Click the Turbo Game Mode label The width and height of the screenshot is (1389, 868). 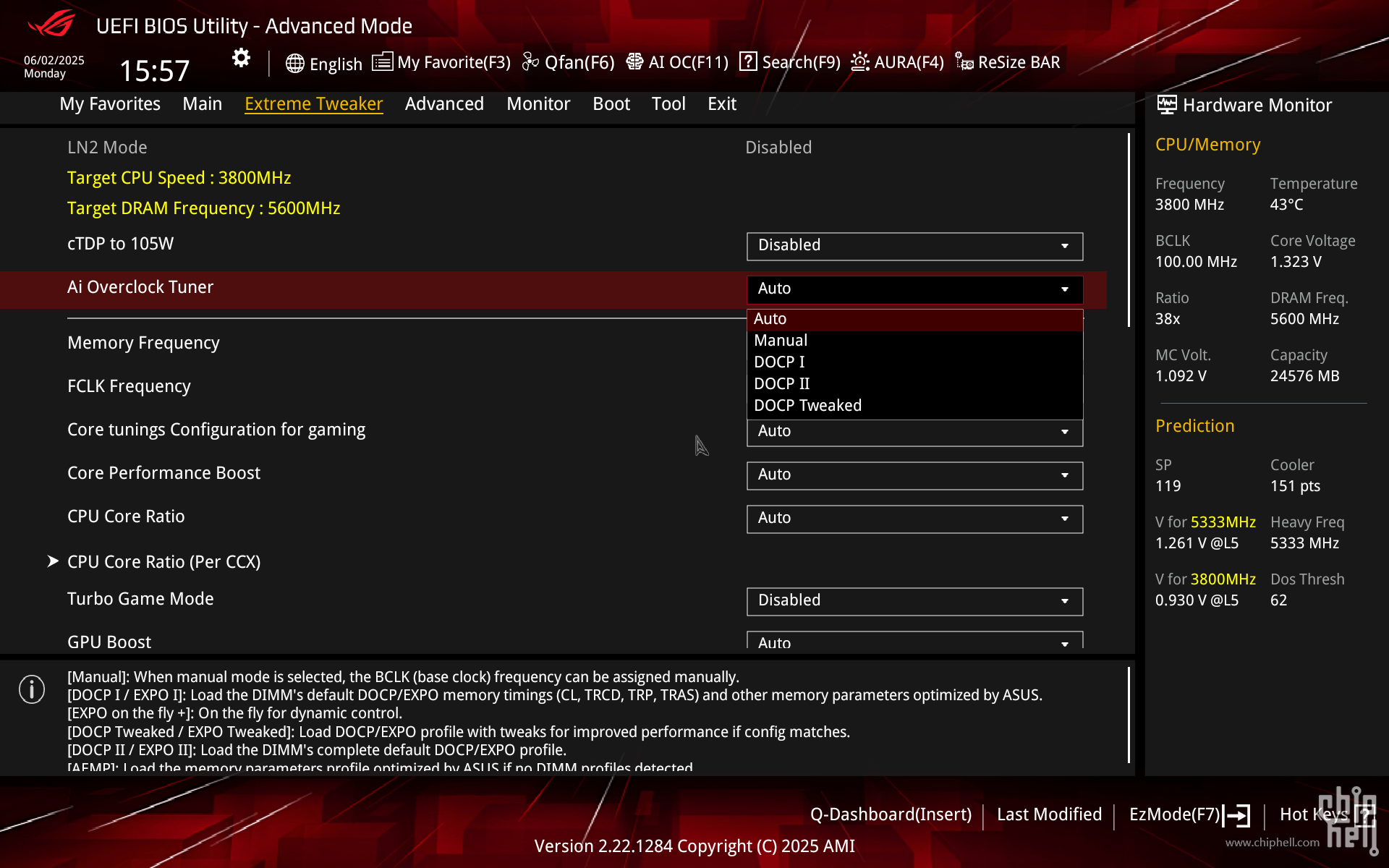[140, 599]
